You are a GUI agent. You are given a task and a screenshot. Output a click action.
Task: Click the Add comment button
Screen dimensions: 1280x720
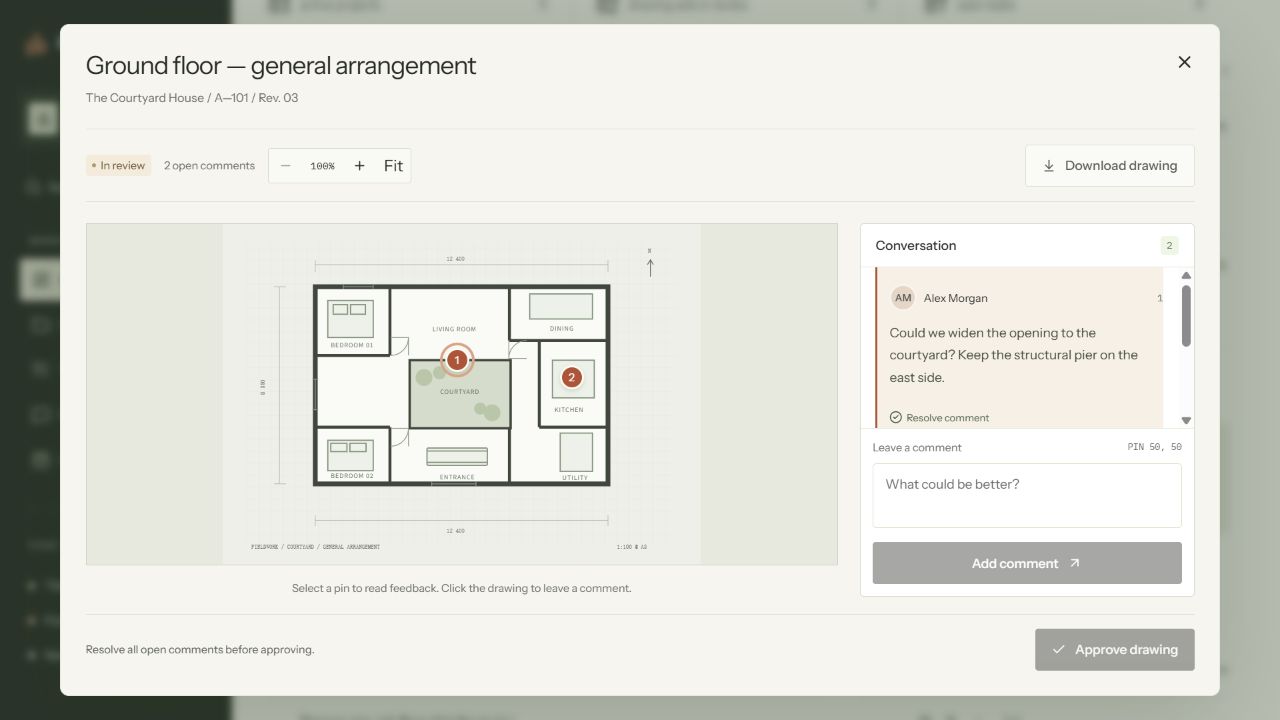(x=1027, y=563)
